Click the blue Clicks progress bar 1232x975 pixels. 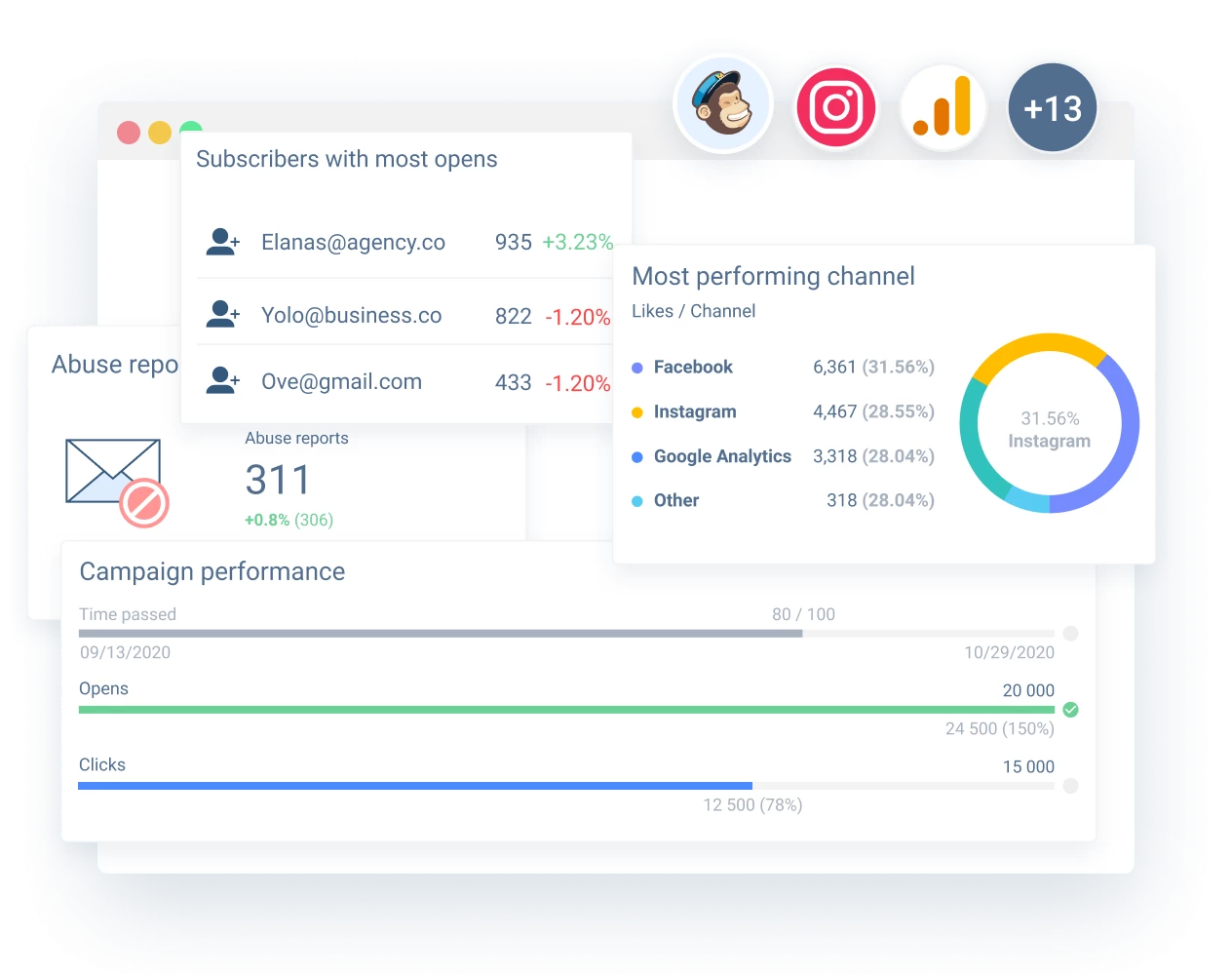414,786
